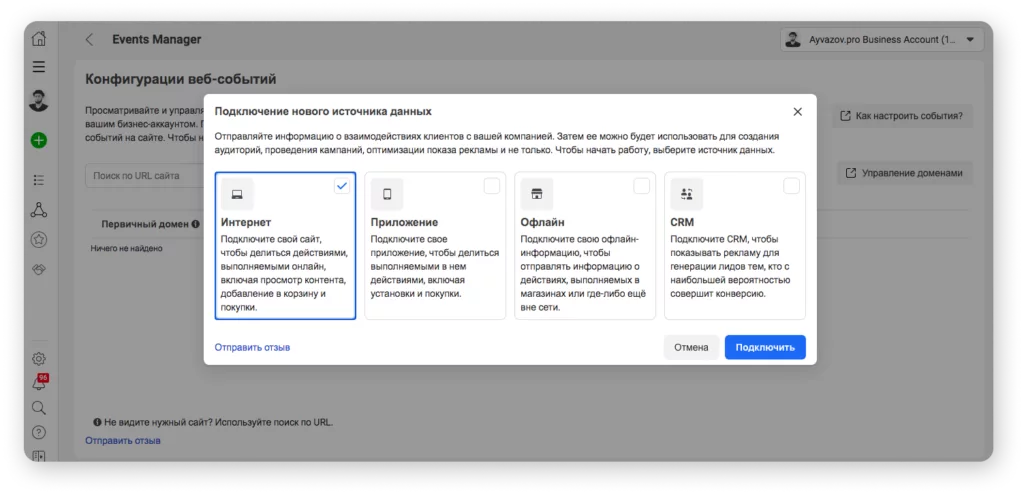Image resolution: width=1024 pixels, height=495 pixels.
Task: Open the Ayvazov.pro Business Account dropdown
Action: [x=882, y=40]
